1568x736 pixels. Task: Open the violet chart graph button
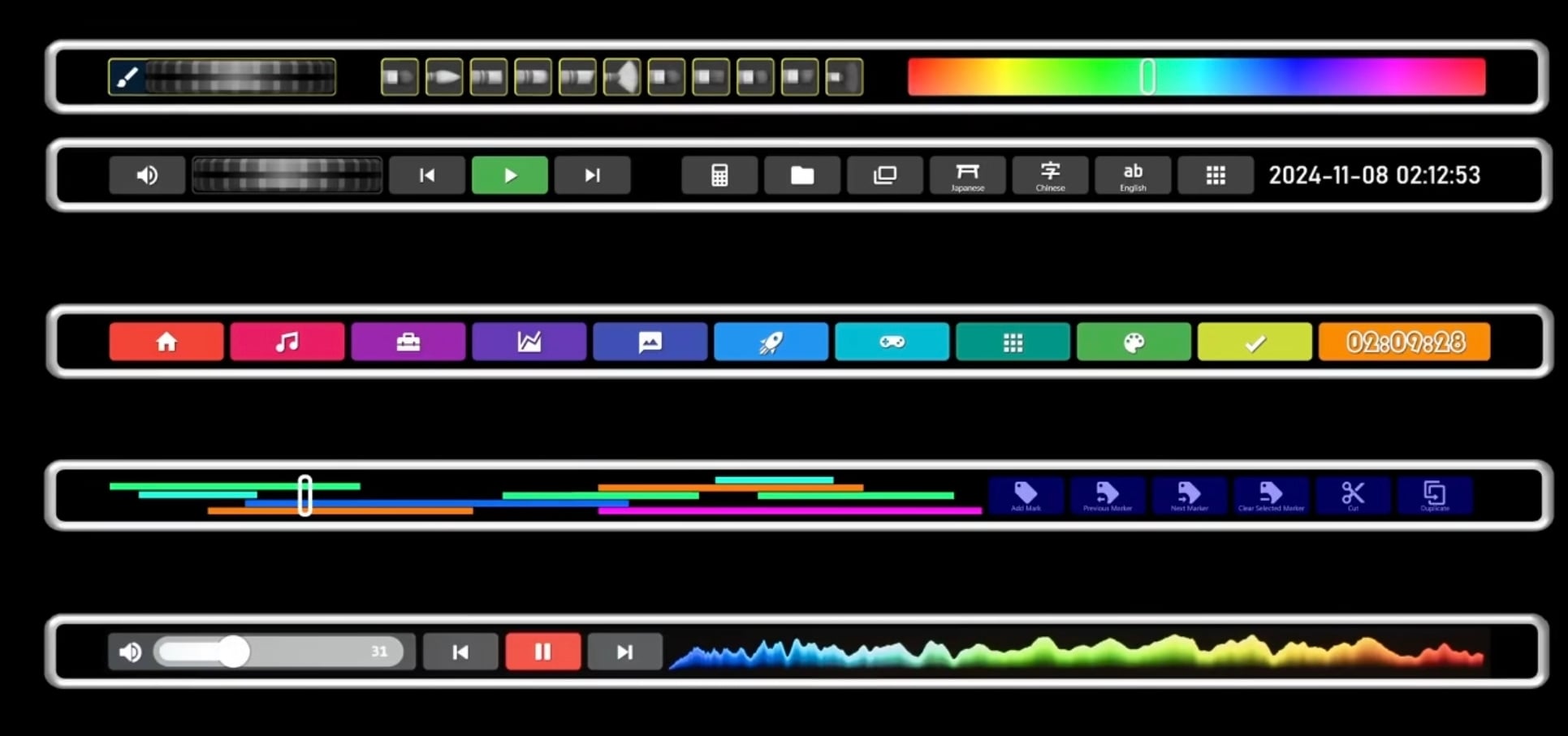(529, 342)
